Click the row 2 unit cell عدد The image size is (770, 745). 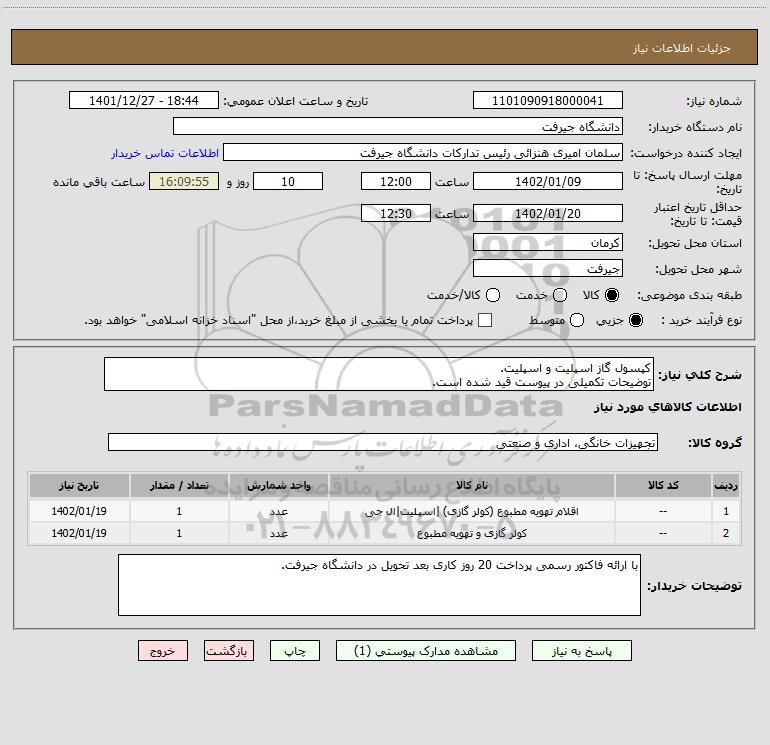278,533
